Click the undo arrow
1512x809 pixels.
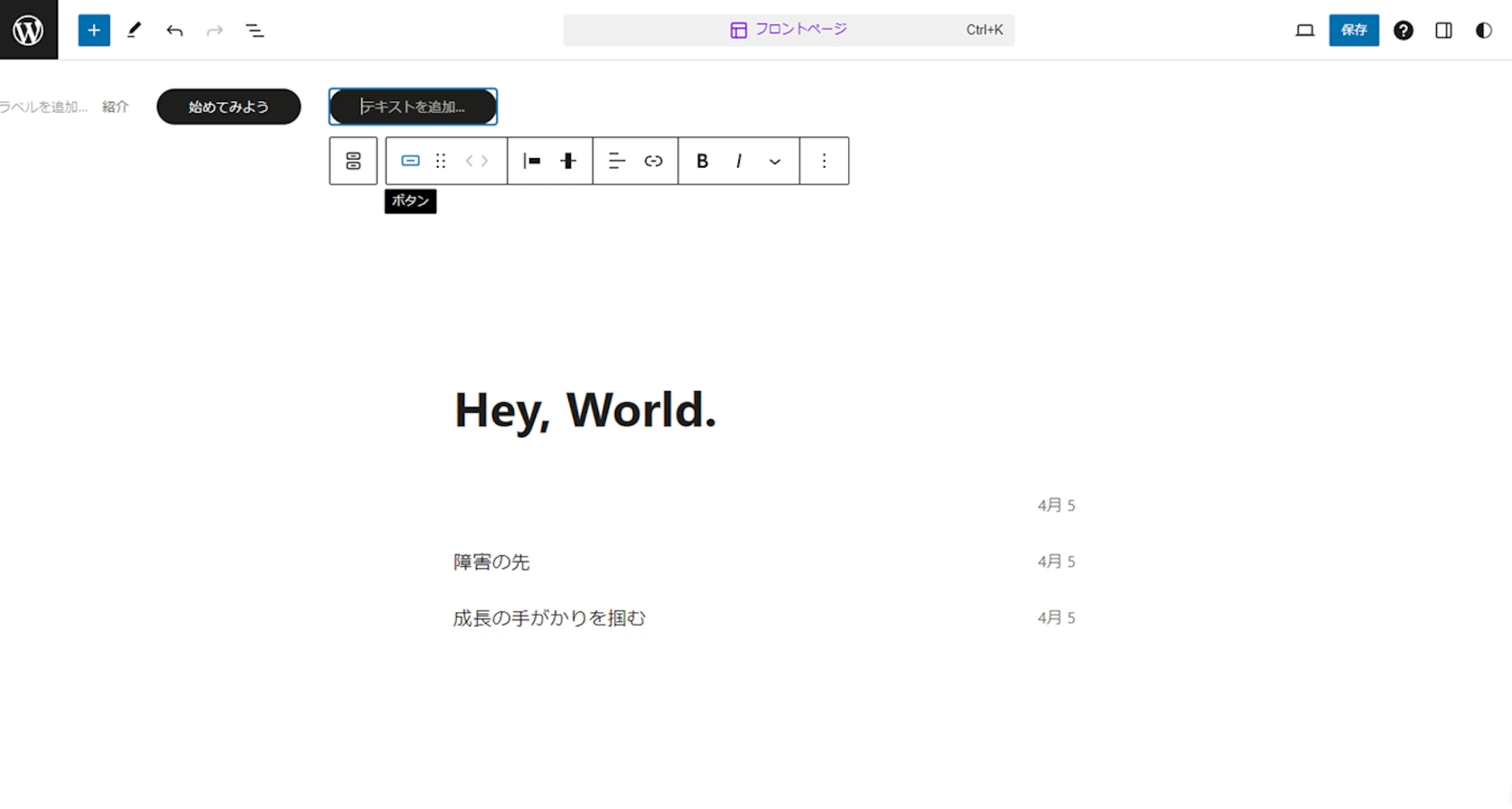click(174, 30)
